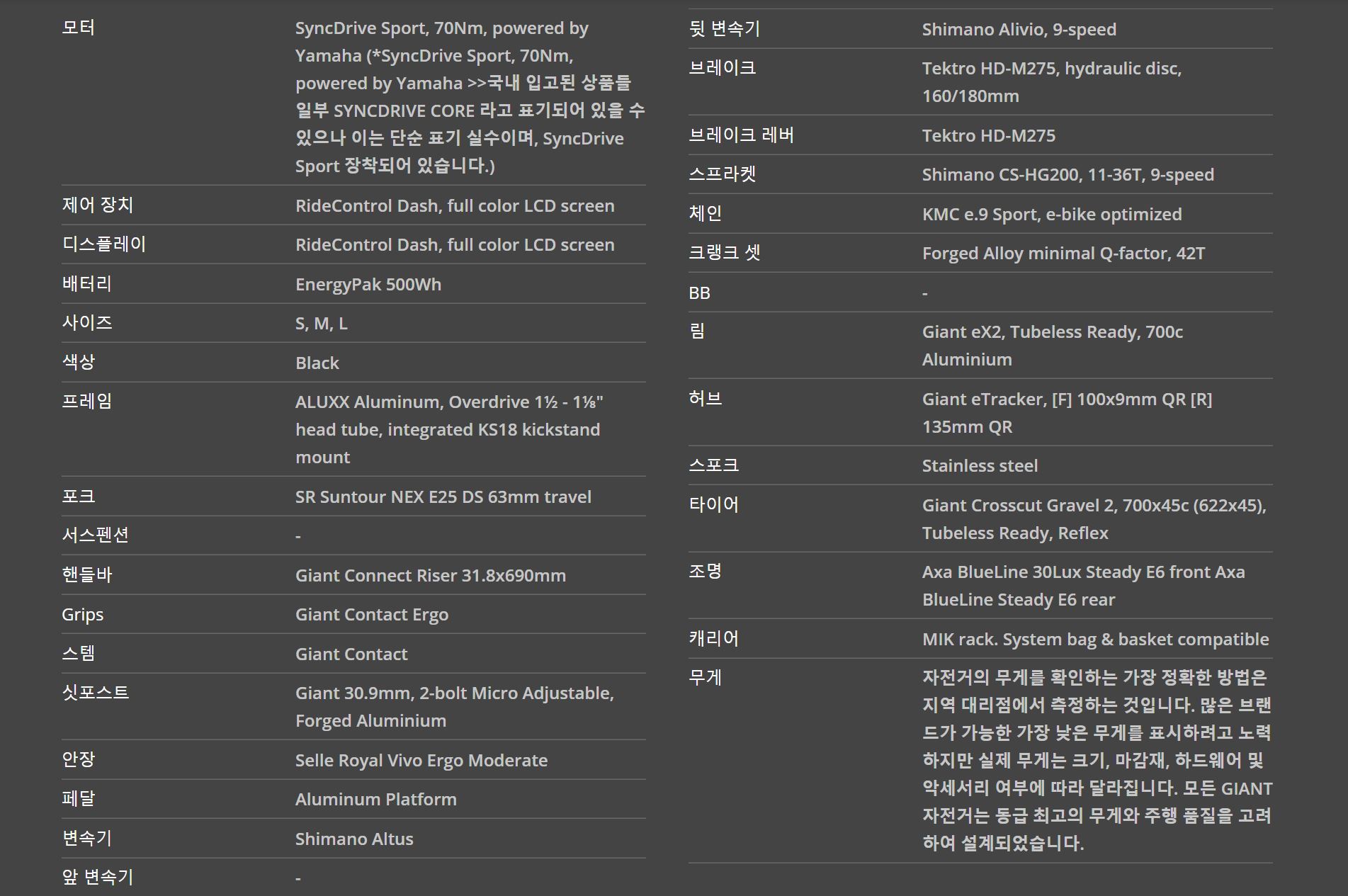The height and width of the screenshot is (896, 1348).
Task: Select Tektro HD-M275 hydraulic disc value
Action: (1052, 82)
